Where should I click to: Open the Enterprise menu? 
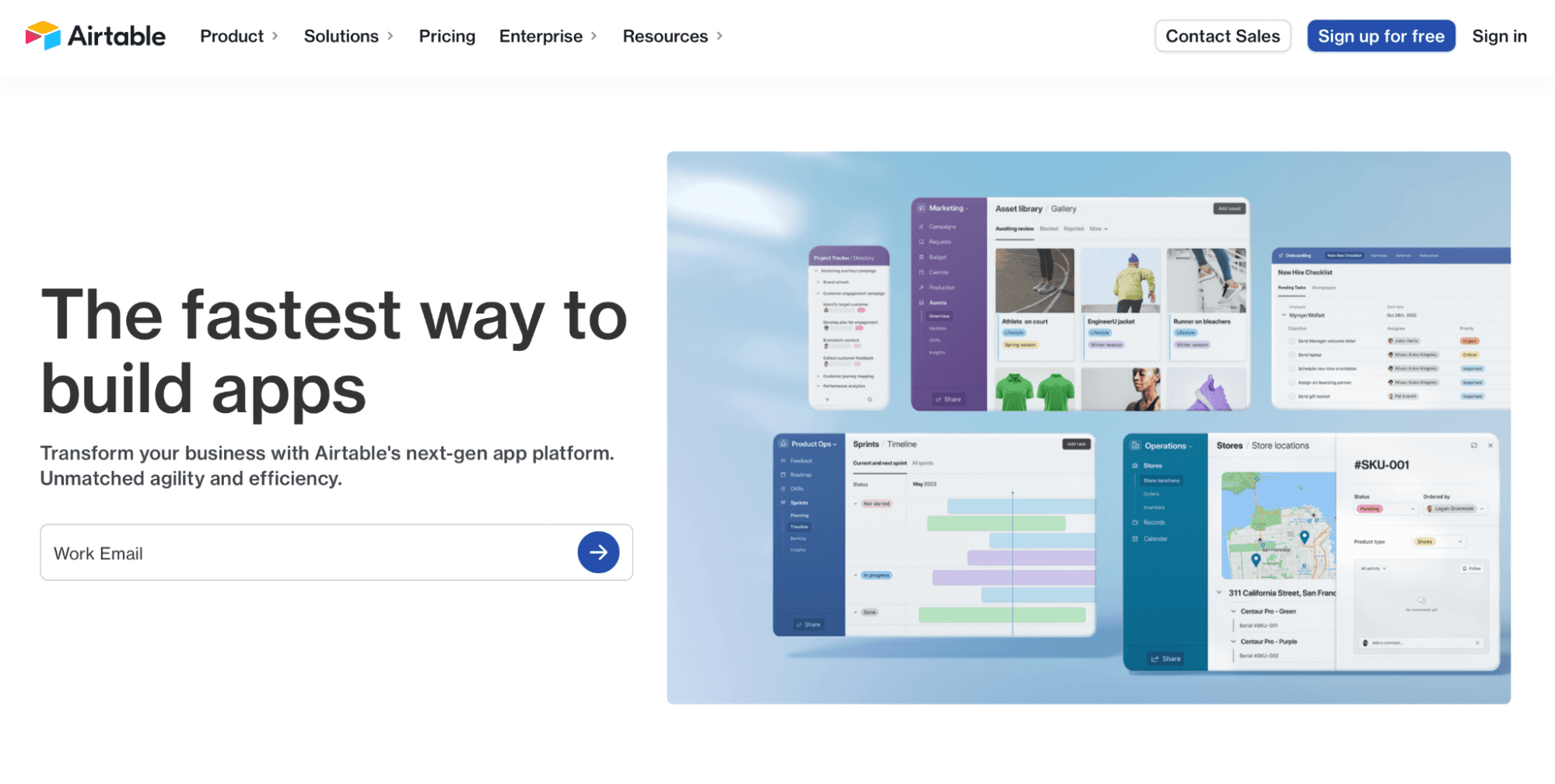click(541, 36)
